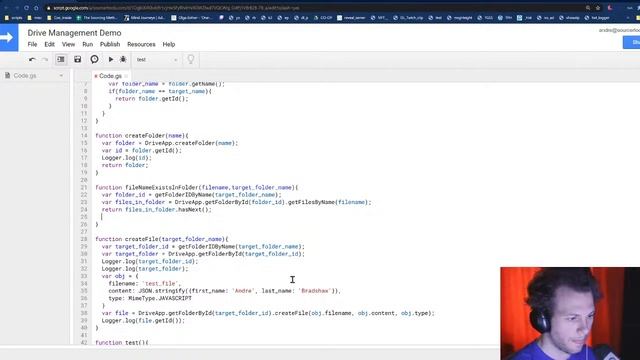Click the zoom magnifier in address bar
Image resolution: width=640 pixels, height=360 pixels.
(x=588, y=8)
